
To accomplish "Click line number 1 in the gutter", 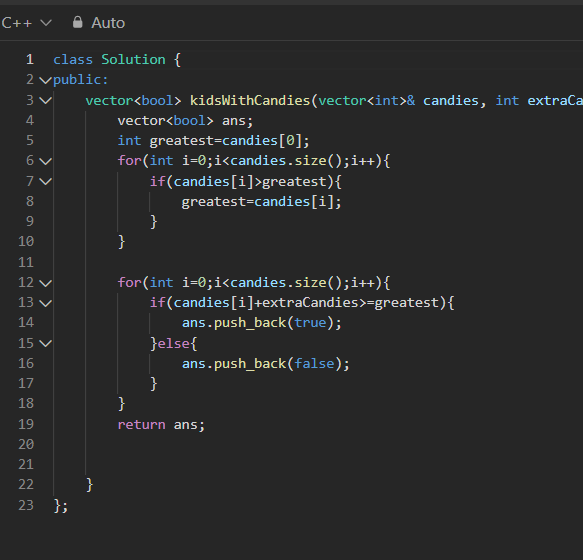I will click(30, 59).
